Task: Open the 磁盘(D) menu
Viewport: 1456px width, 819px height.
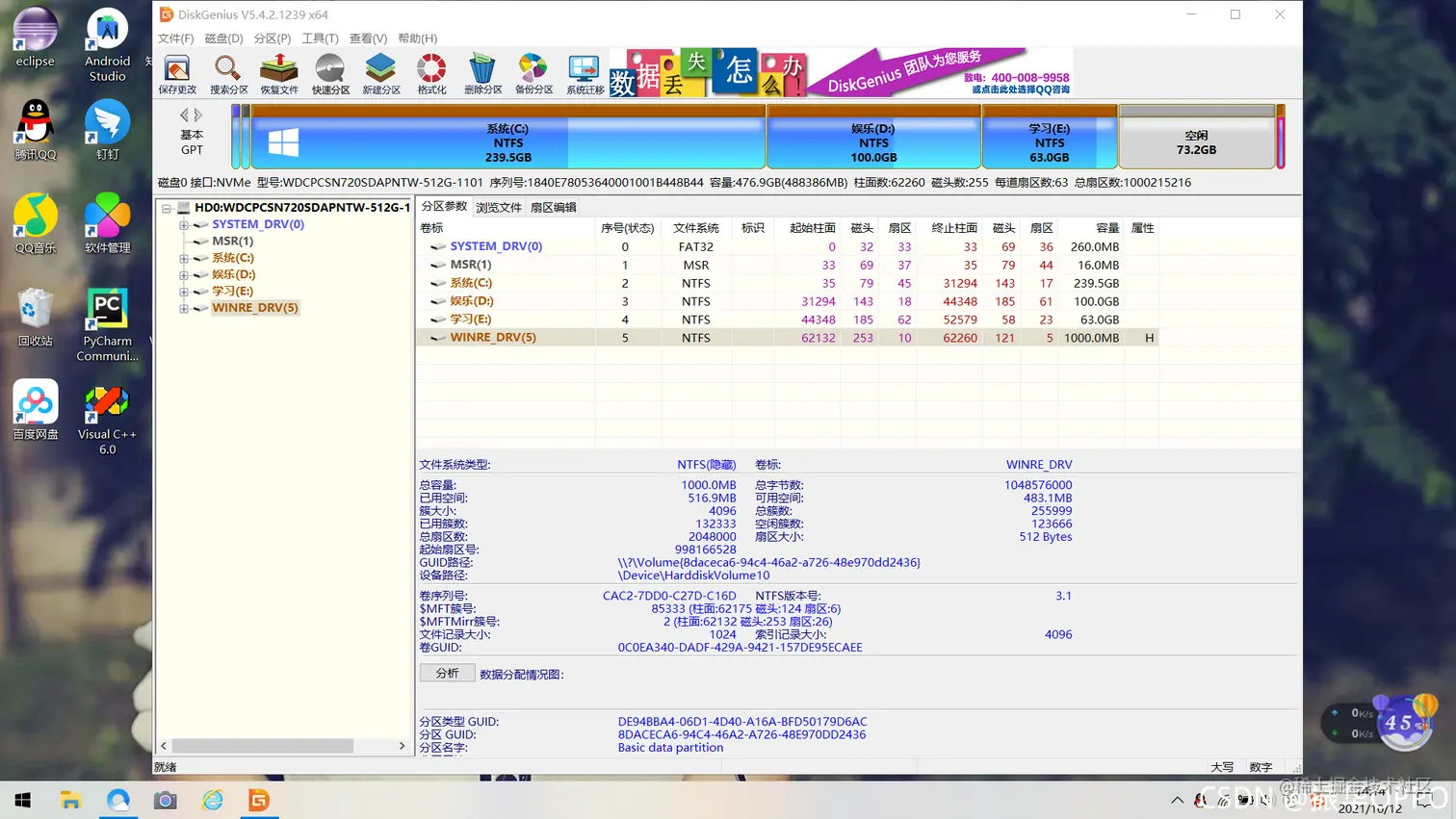Action: pos(223,38)
